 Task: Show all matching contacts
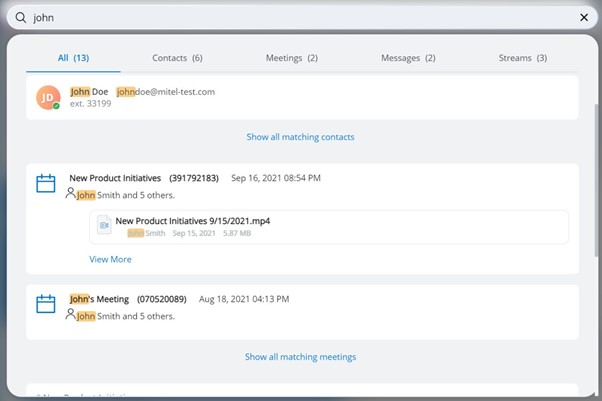click(x=300, y=137)
